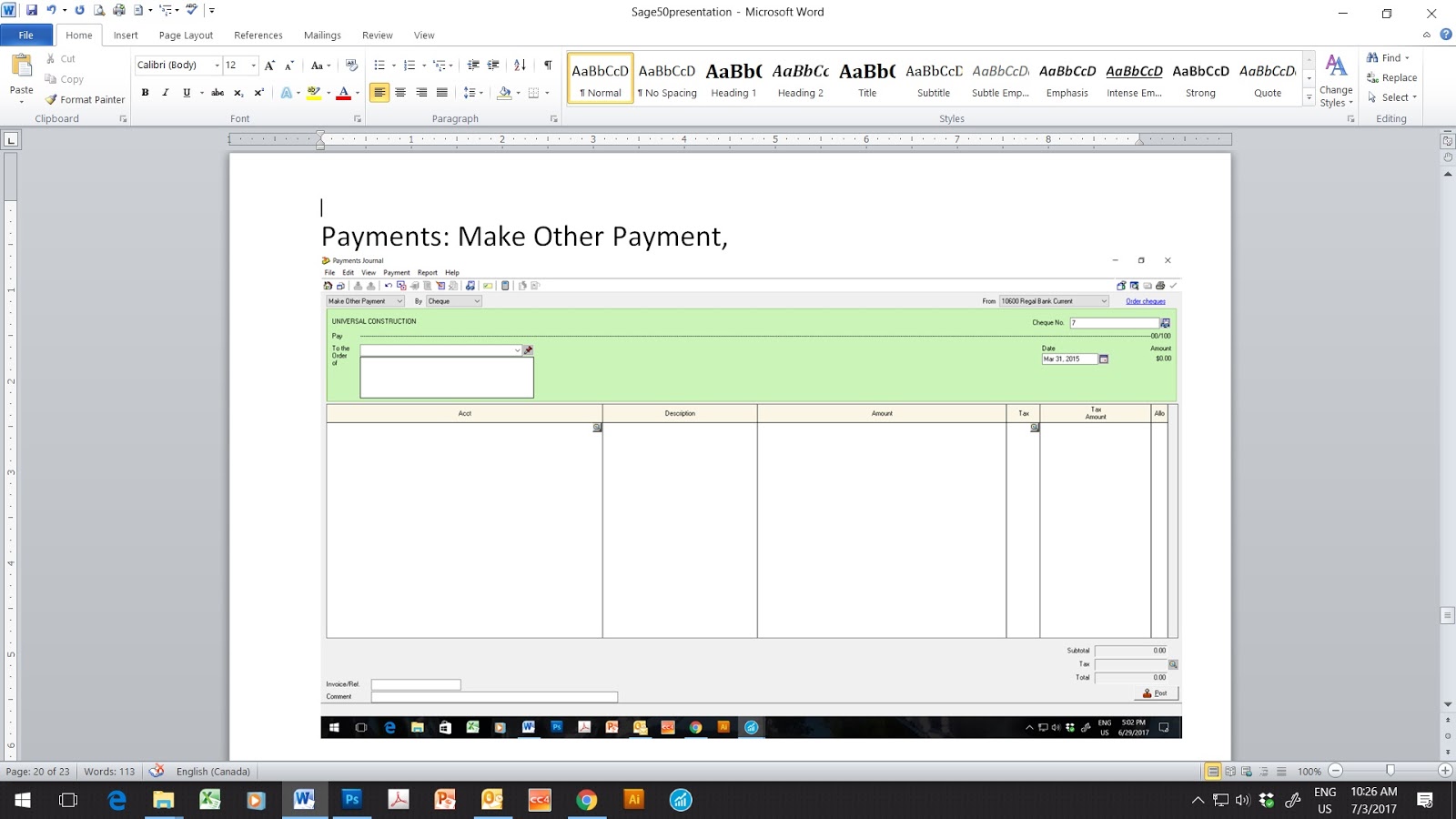Increase the paragraph indent
Screen dimensions: 1456x819
click(493, 66)
